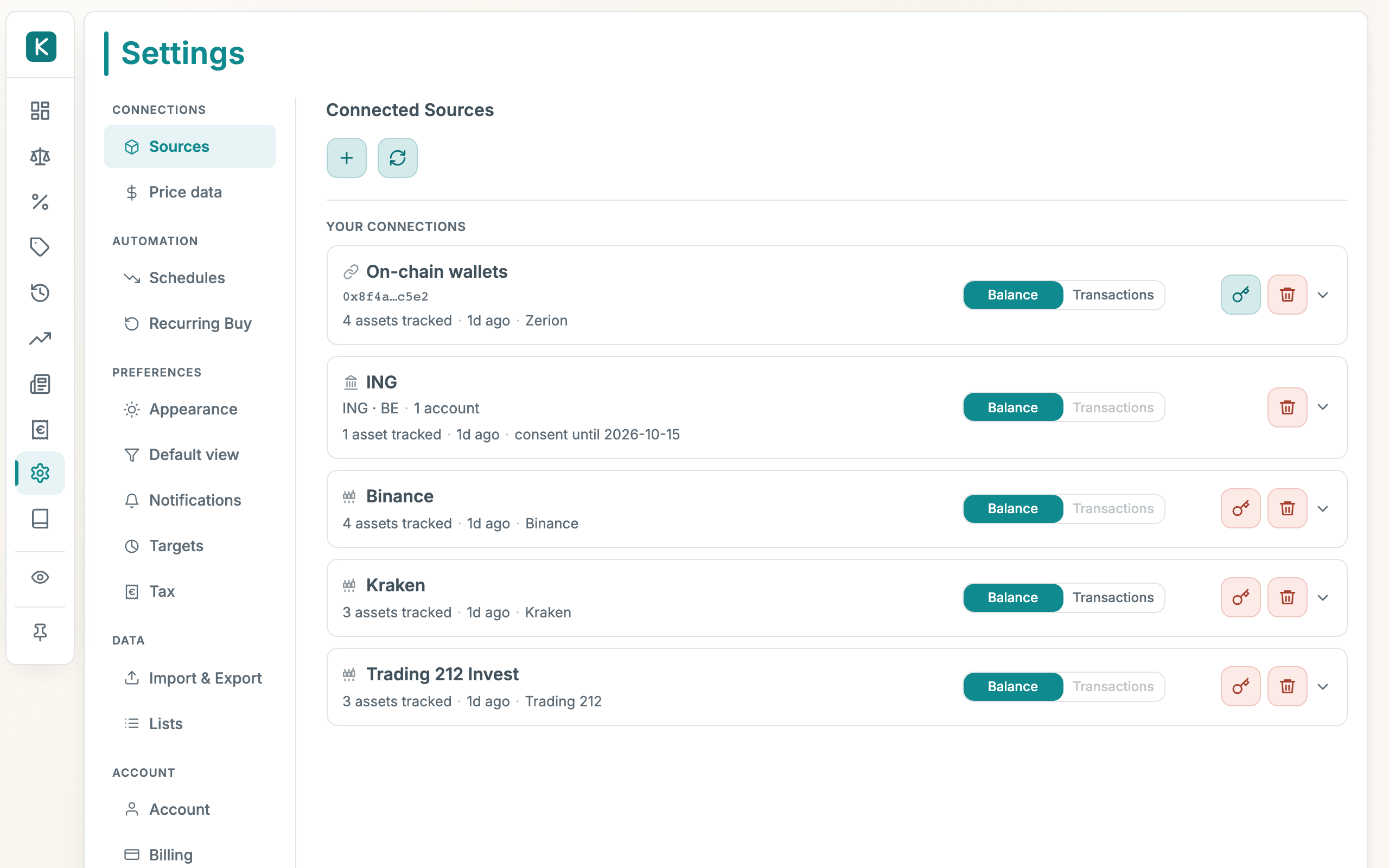Open the history clock icon in sidebar

(40, 293)
